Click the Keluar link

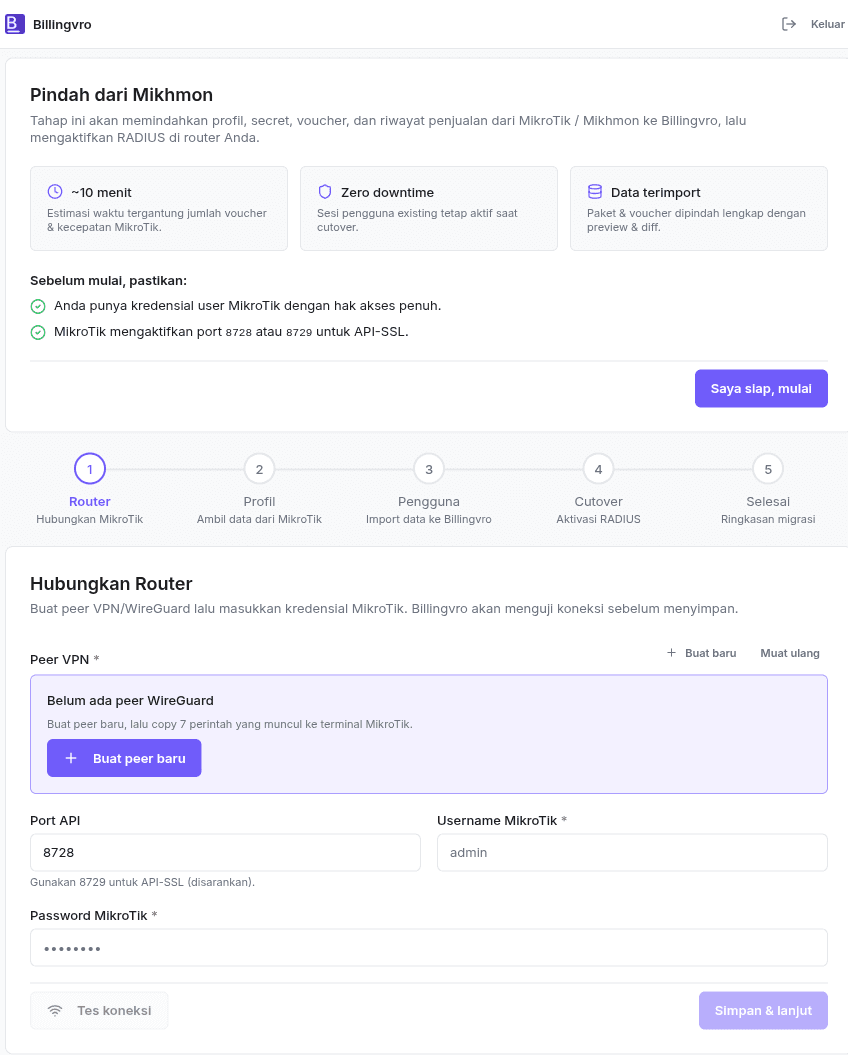pyautogui.click(x=827, y=24)
